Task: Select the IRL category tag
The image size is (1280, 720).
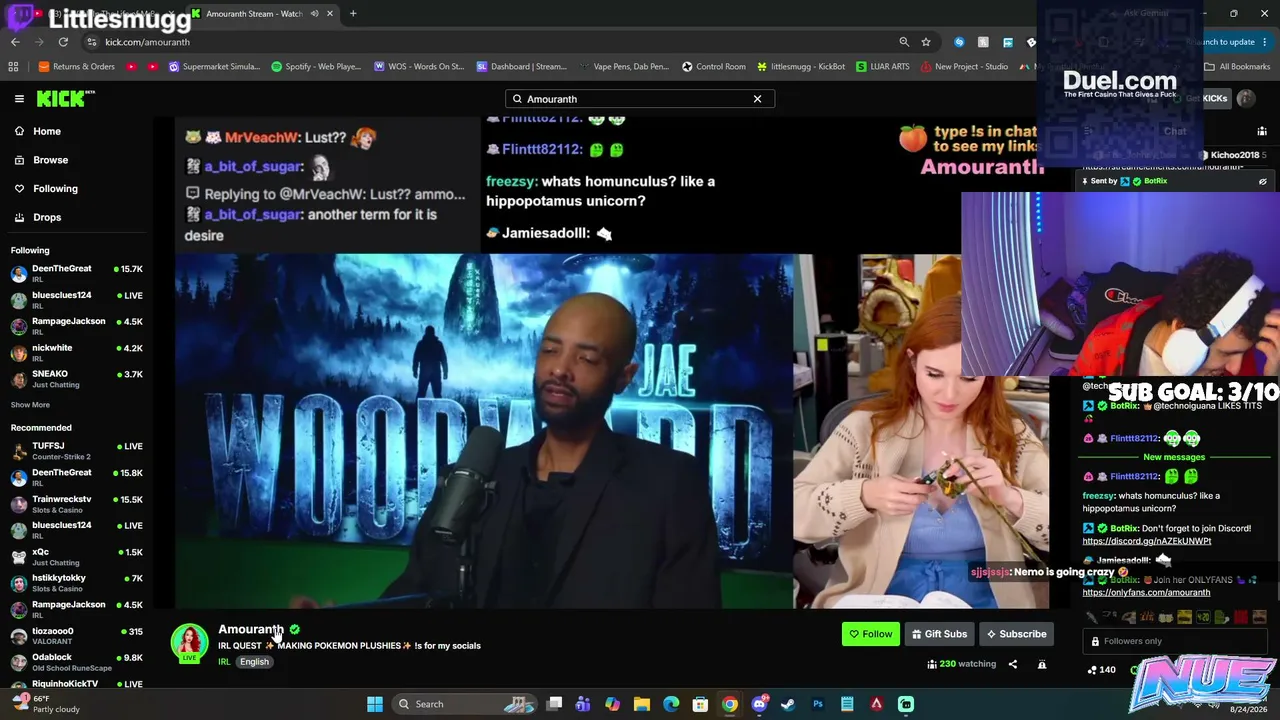Action: pos(224,662)
